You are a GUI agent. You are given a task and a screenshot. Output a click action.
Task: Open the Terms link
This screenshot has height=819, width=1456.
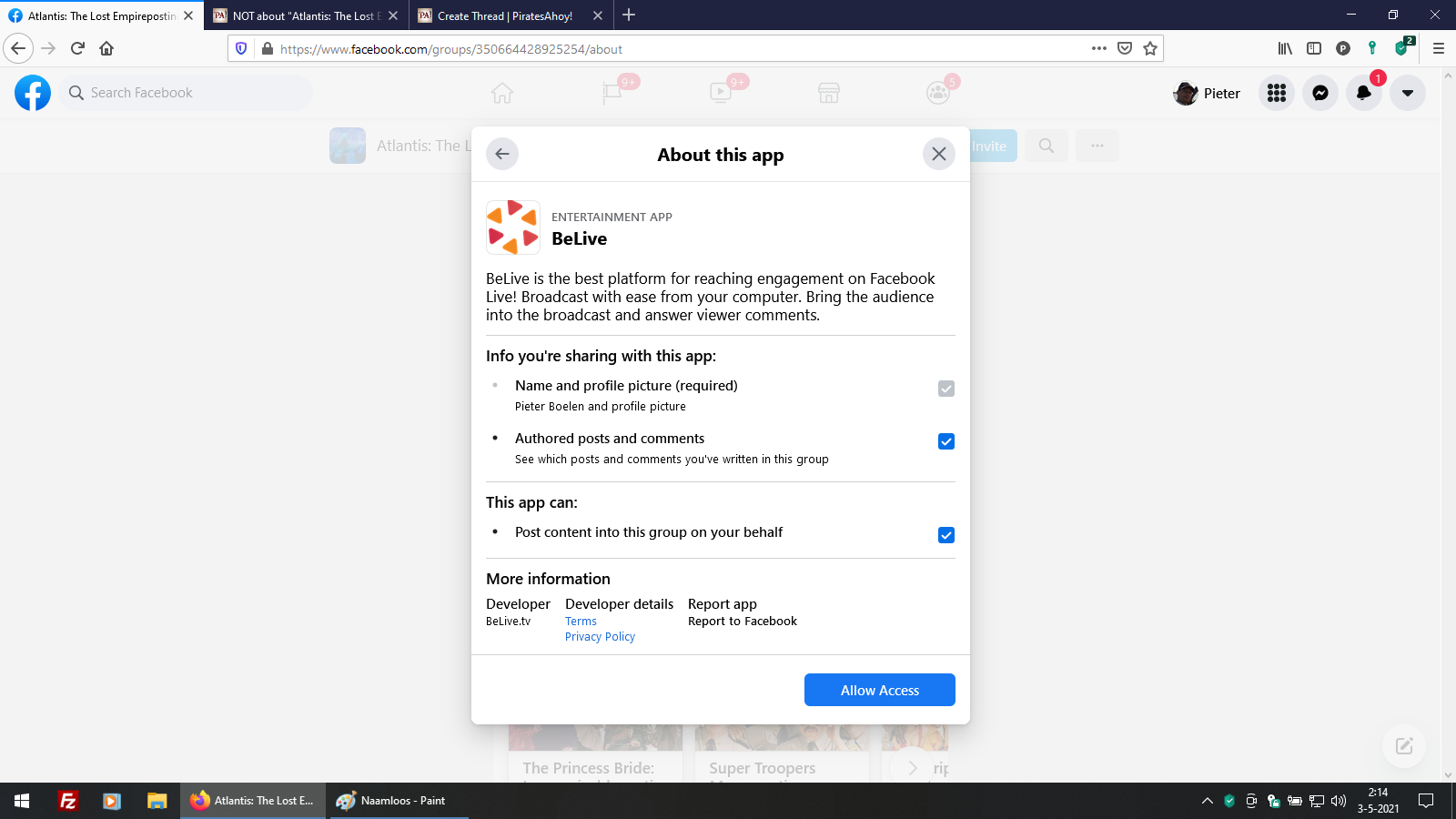click(581, 622)
